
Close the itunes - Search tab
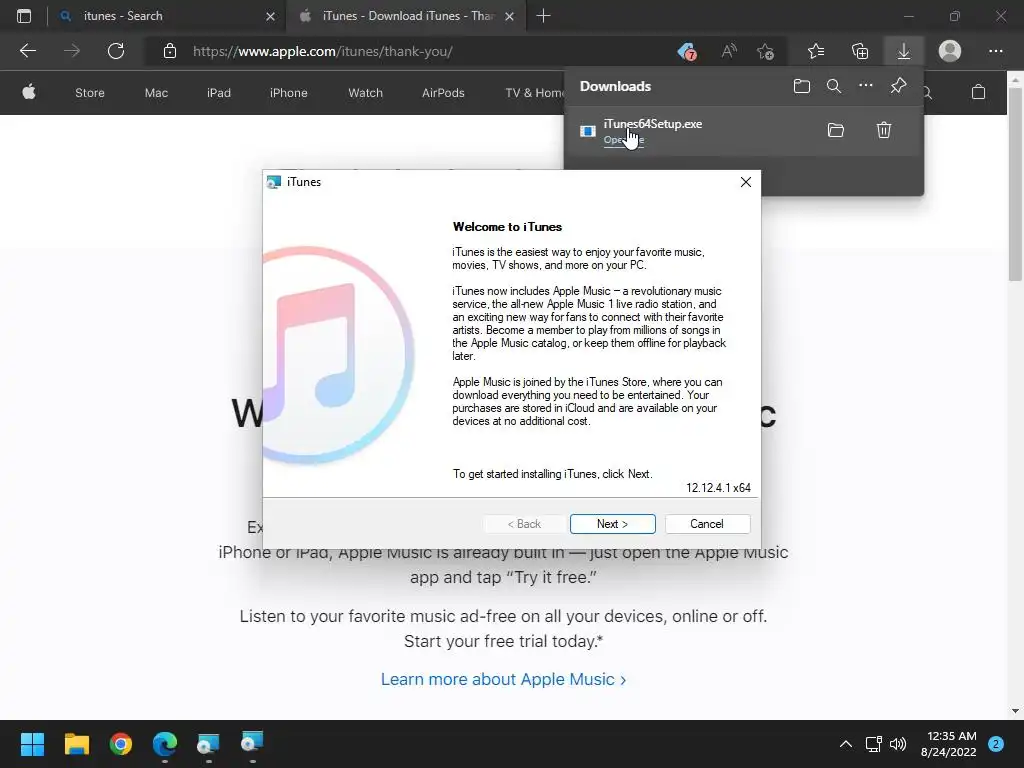[x=270, y=16]
